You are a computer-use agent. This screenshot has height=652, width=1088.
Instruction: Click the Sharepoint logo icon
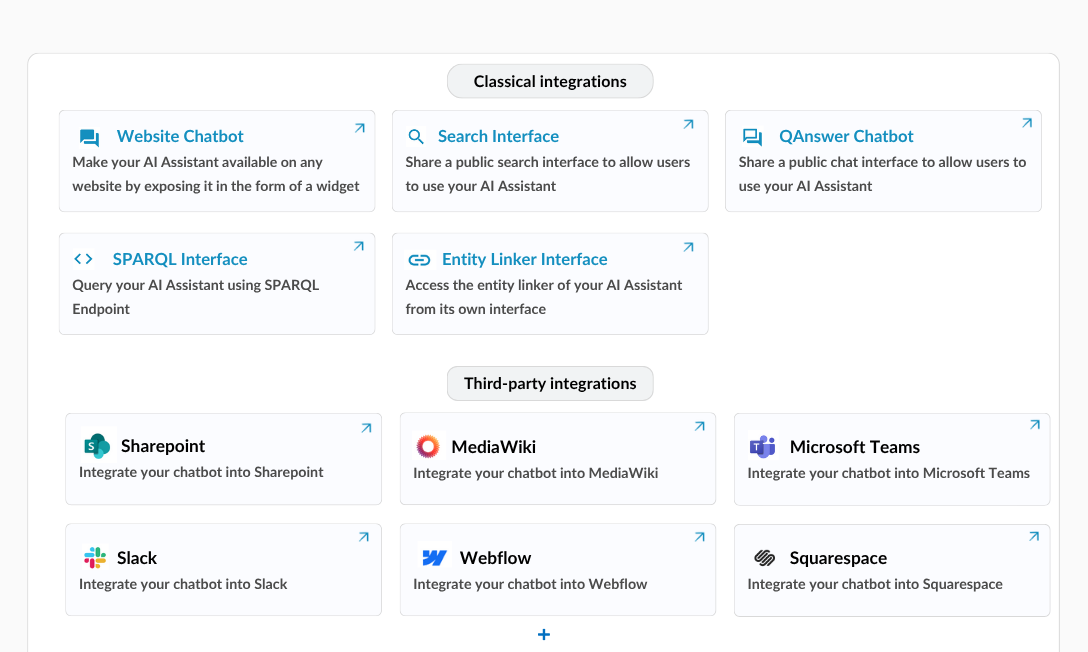(x=94, y=446)
